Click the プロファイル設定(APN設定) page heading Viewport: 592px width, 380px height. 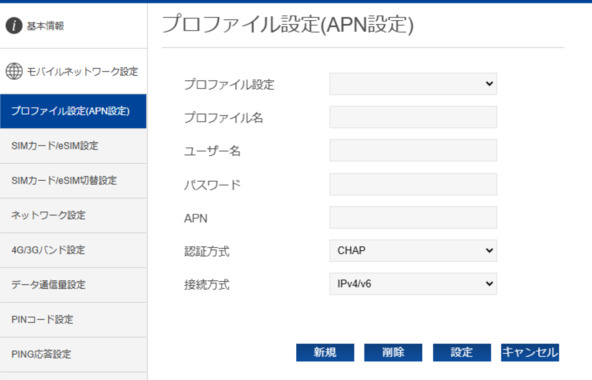tap(288, 25)
